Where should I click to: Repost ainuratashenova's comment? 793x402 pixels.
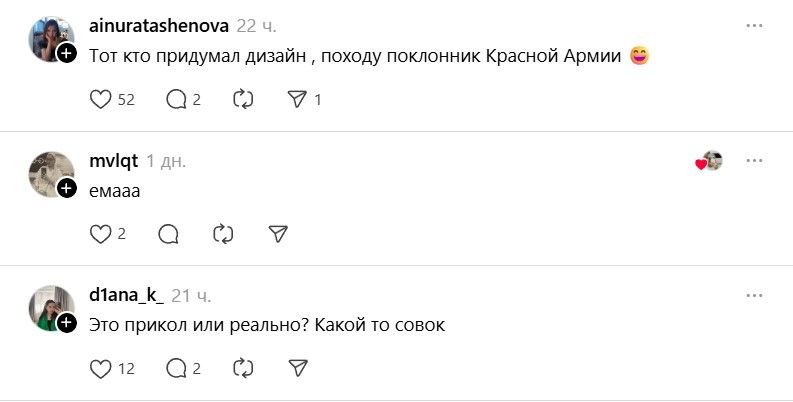coord(243,99)
